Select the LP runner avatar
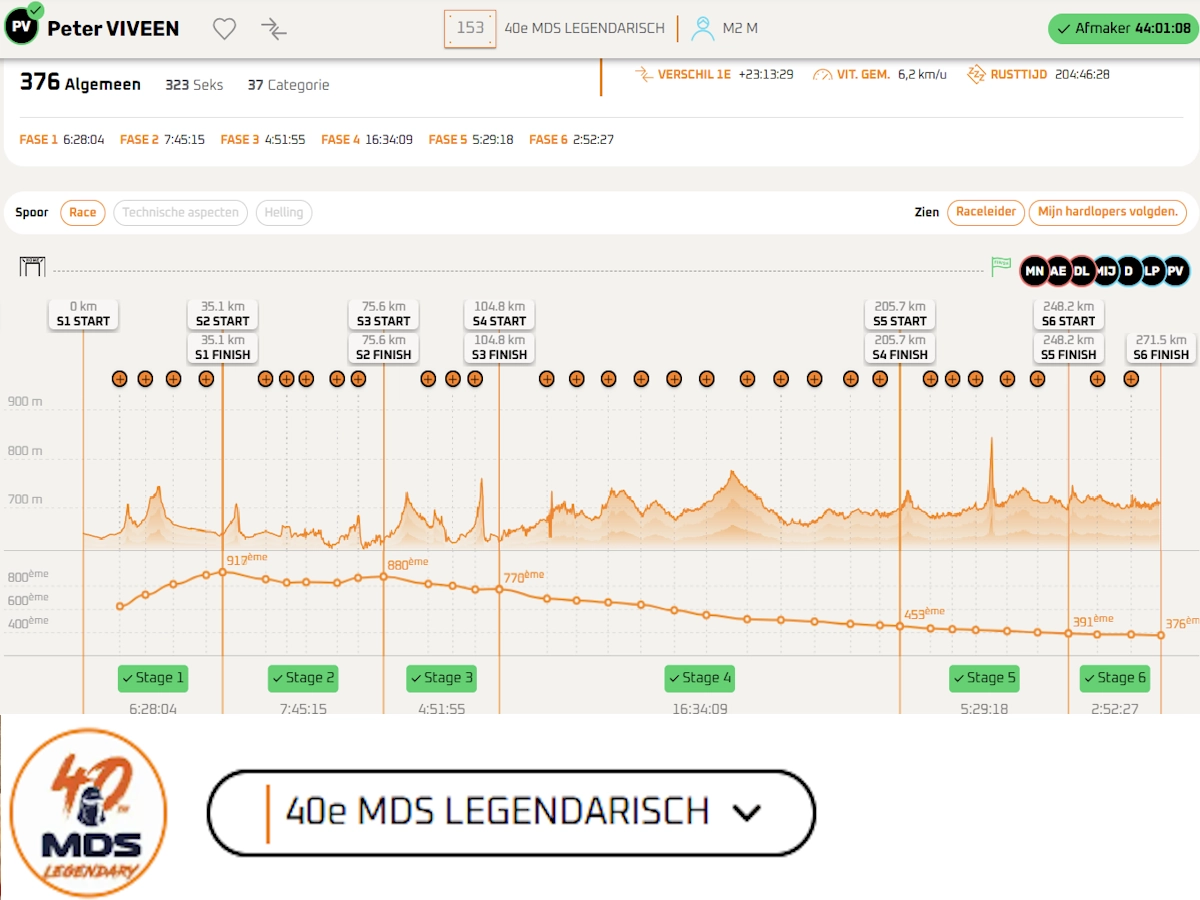 pos(1153,270)
